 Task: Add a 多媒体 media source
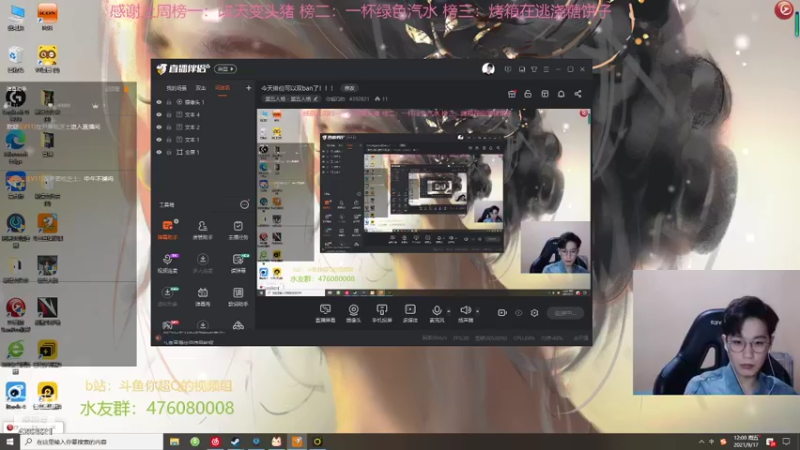coord(410,313)
